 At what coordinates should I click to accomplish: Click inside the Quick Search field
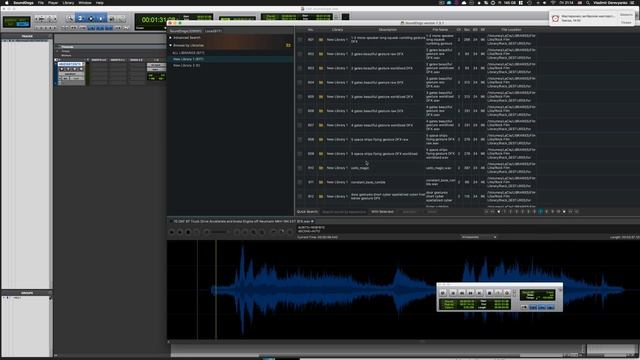pos(344,212)
